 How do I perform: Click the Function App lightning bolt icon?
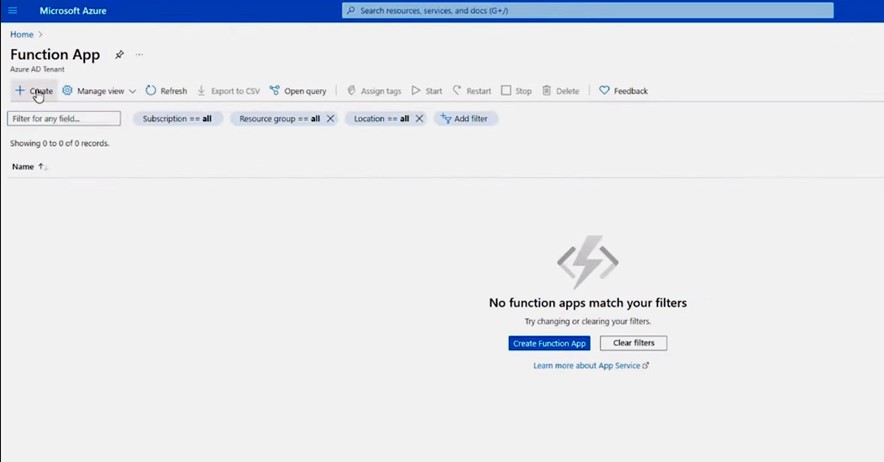[587, 262]
